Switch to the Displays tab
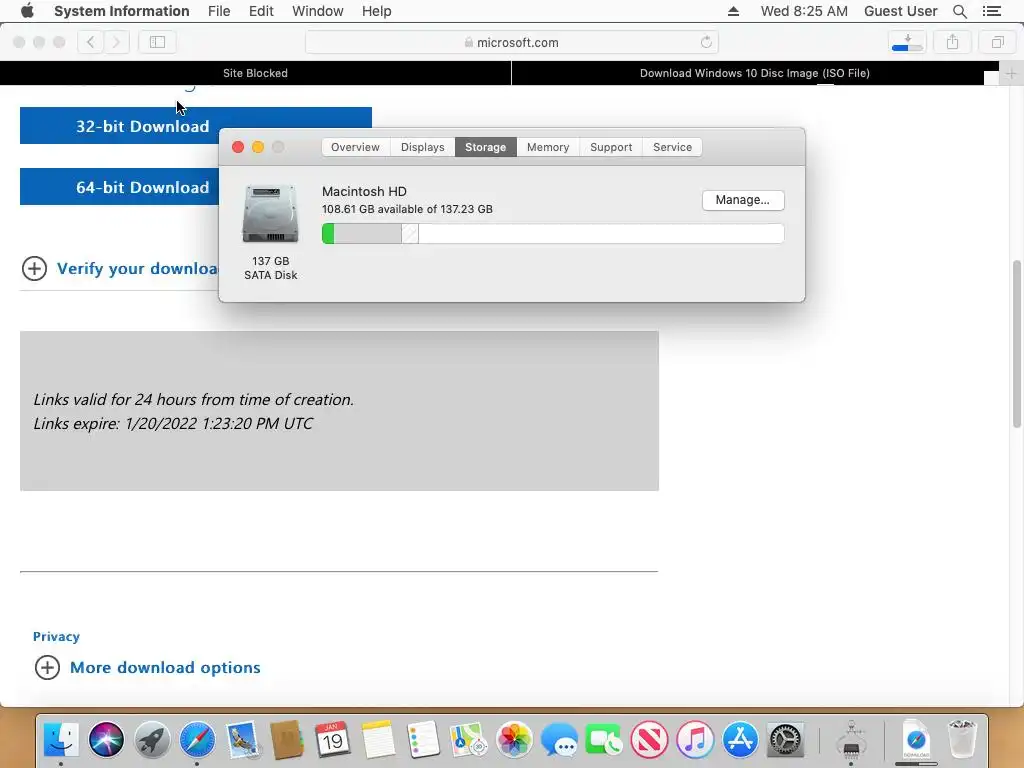 tap(423, 147)
